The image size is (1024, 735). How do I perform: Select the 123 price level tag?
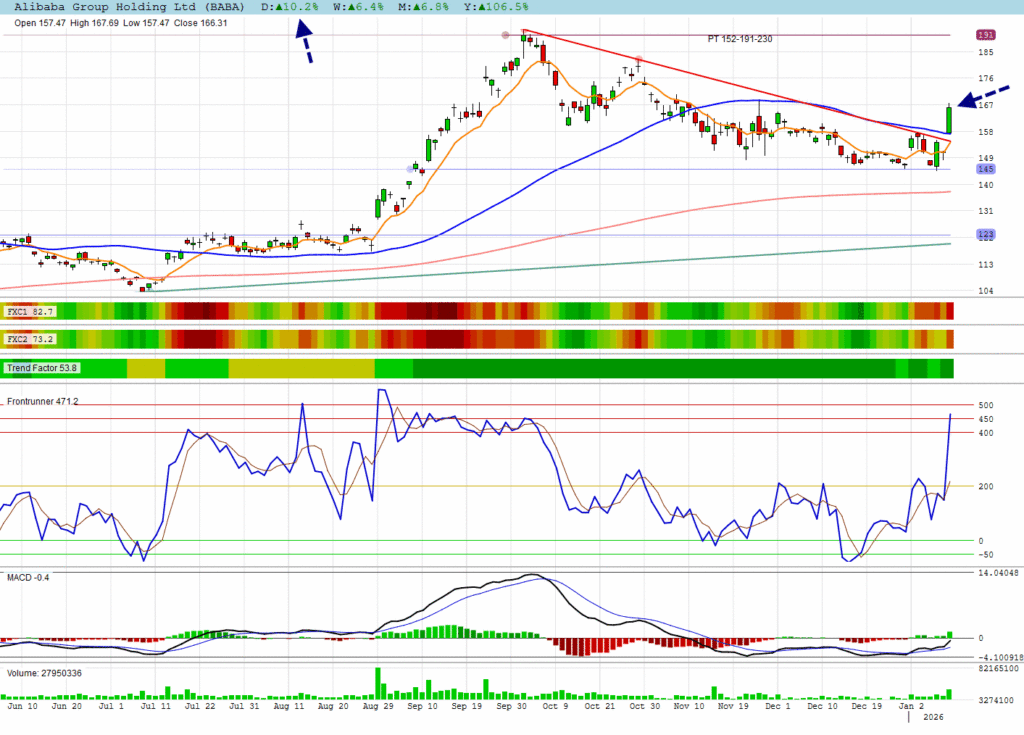[985, 235]
